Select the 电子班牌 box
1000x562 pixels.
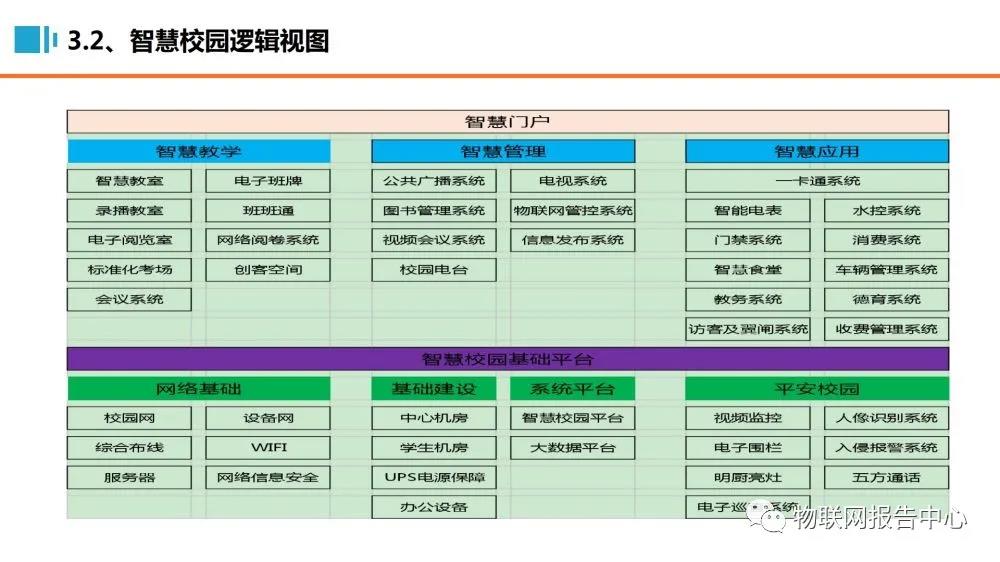point(267,182)
